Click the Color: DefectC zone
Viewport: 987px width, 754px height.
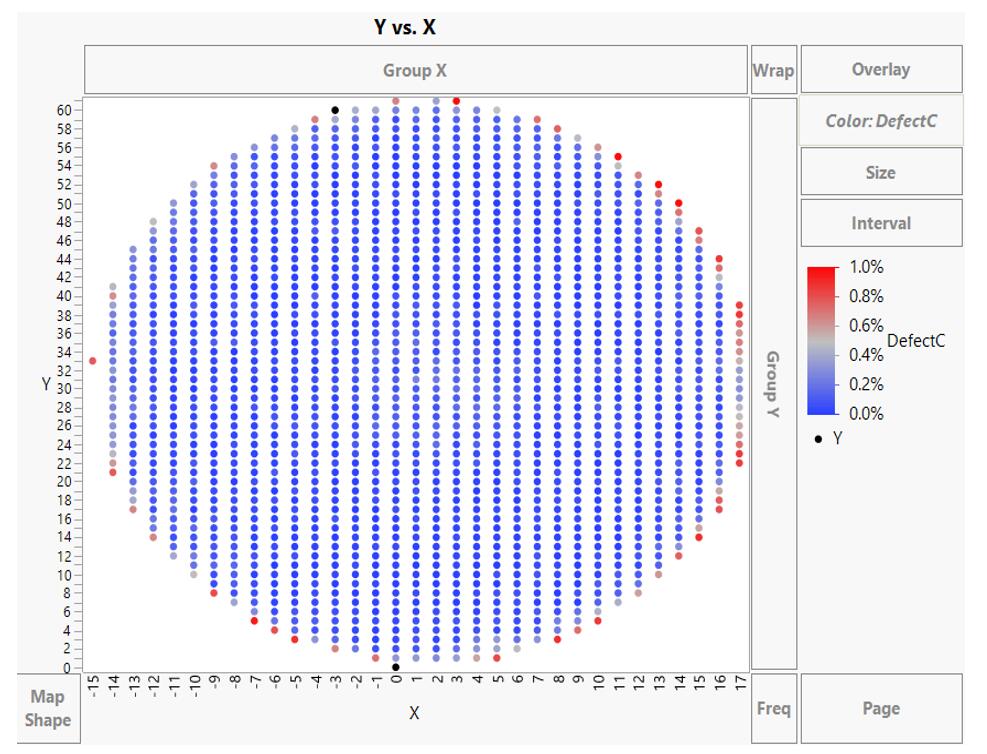click(881, 121)
